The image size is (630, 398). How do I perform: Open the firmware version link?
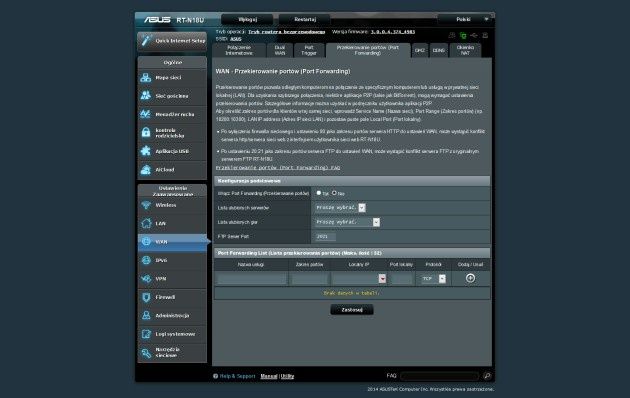[x=393, y=32]
